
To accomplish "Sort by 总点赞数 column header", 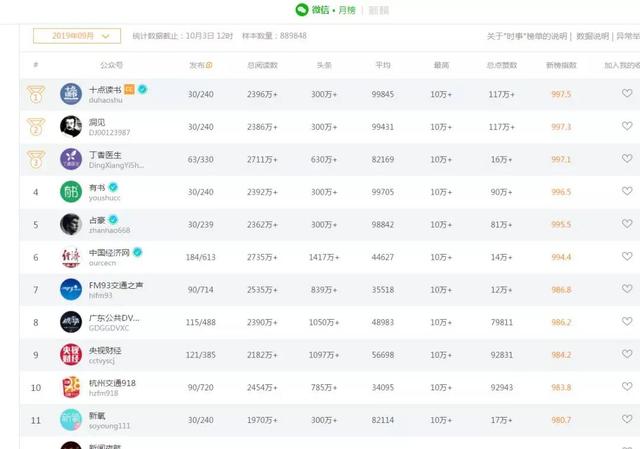I will (x=502, y=65).
